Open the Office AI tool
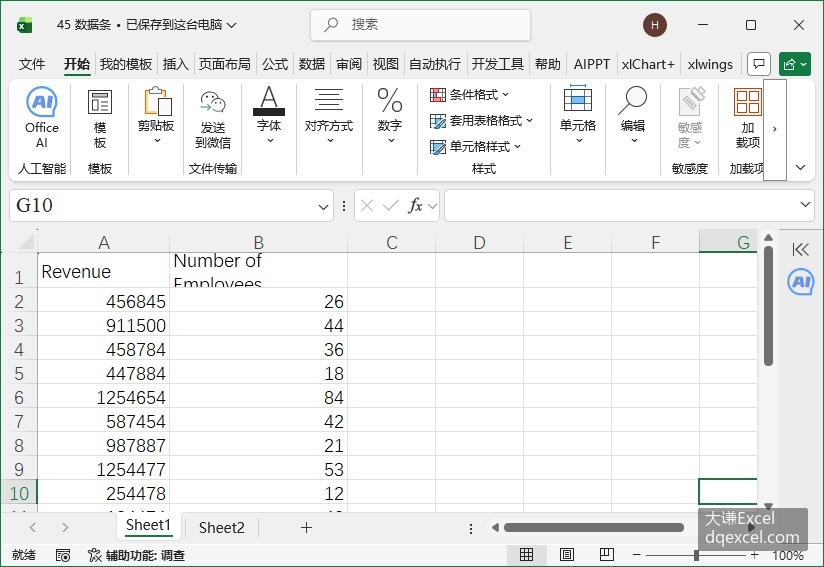 coord(42,117)
